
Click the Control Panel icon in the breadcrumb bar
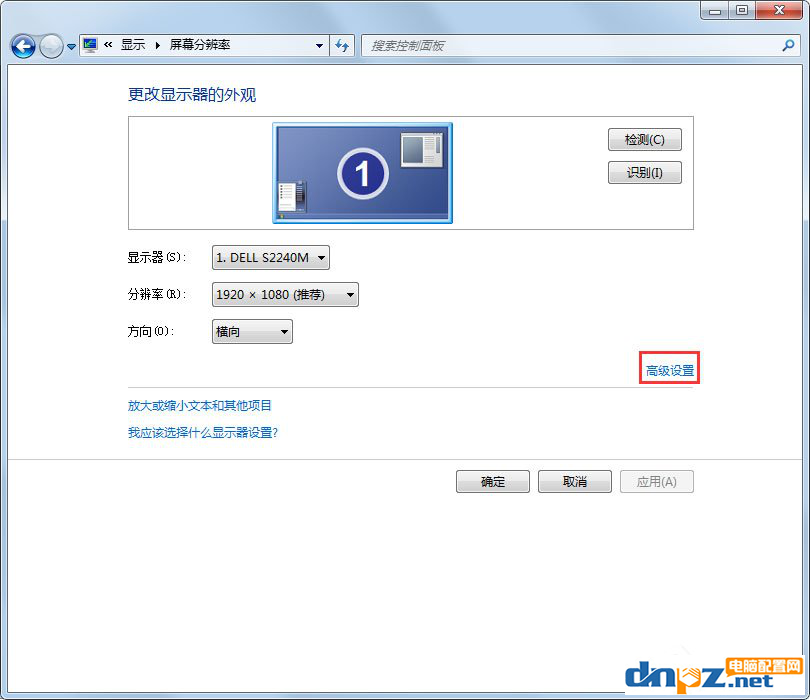(x=88, y=46)
